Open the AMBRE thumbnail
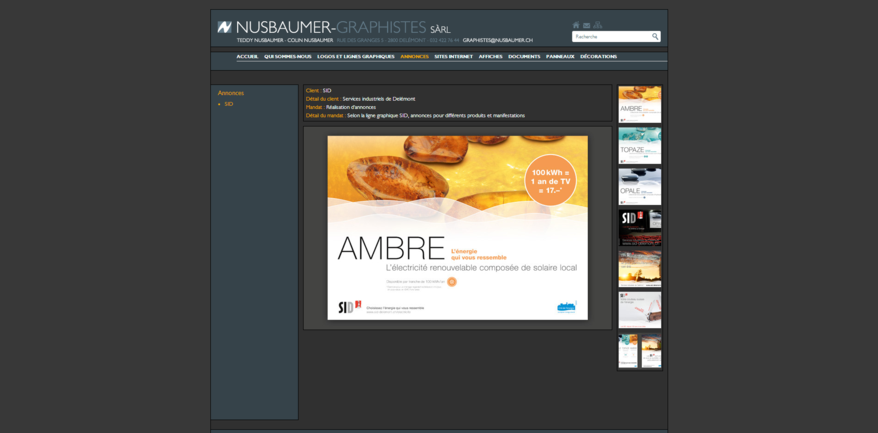 639,104
